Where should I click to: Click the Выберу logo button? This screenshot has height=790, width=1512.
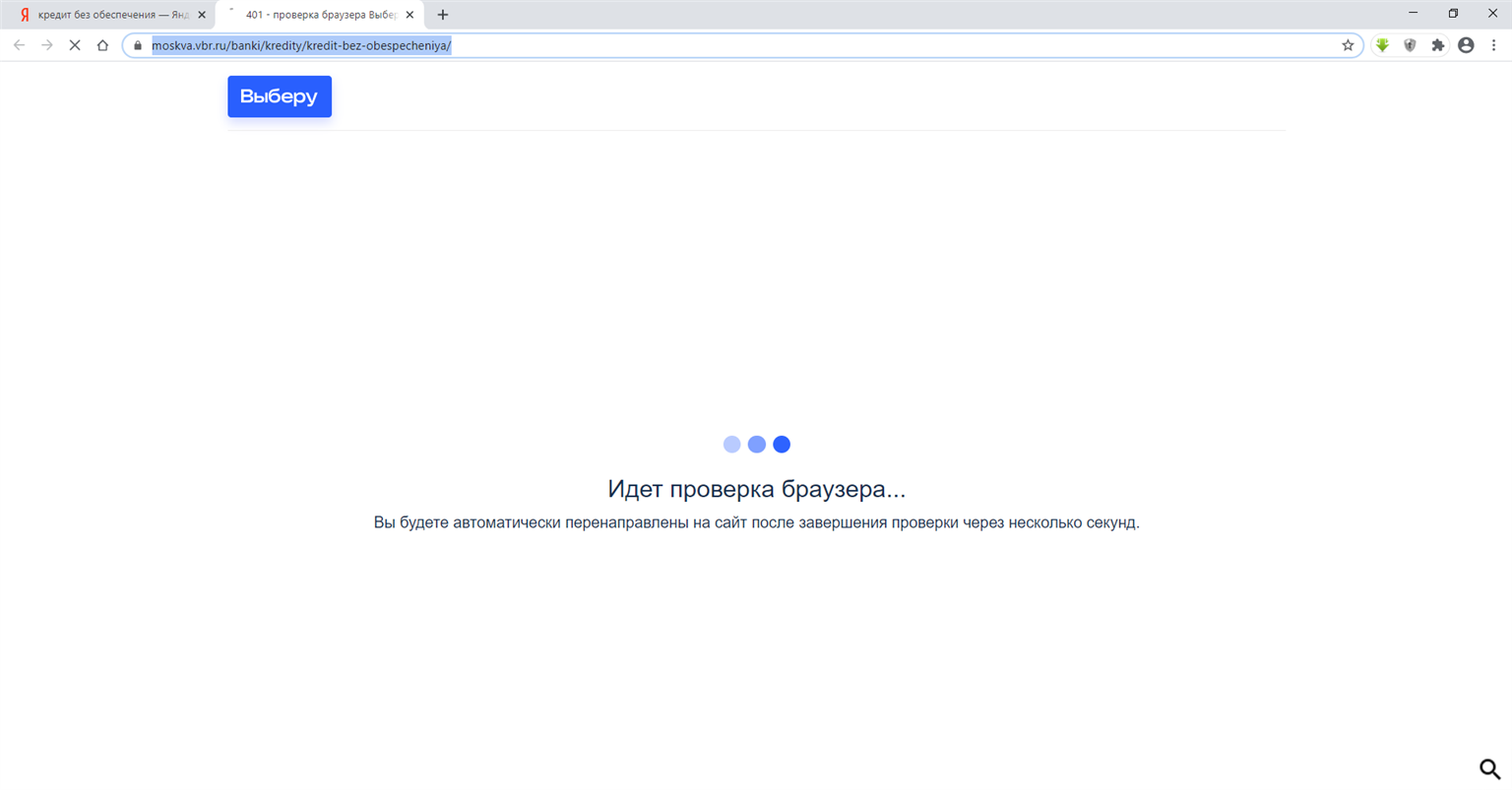point(280,96)
